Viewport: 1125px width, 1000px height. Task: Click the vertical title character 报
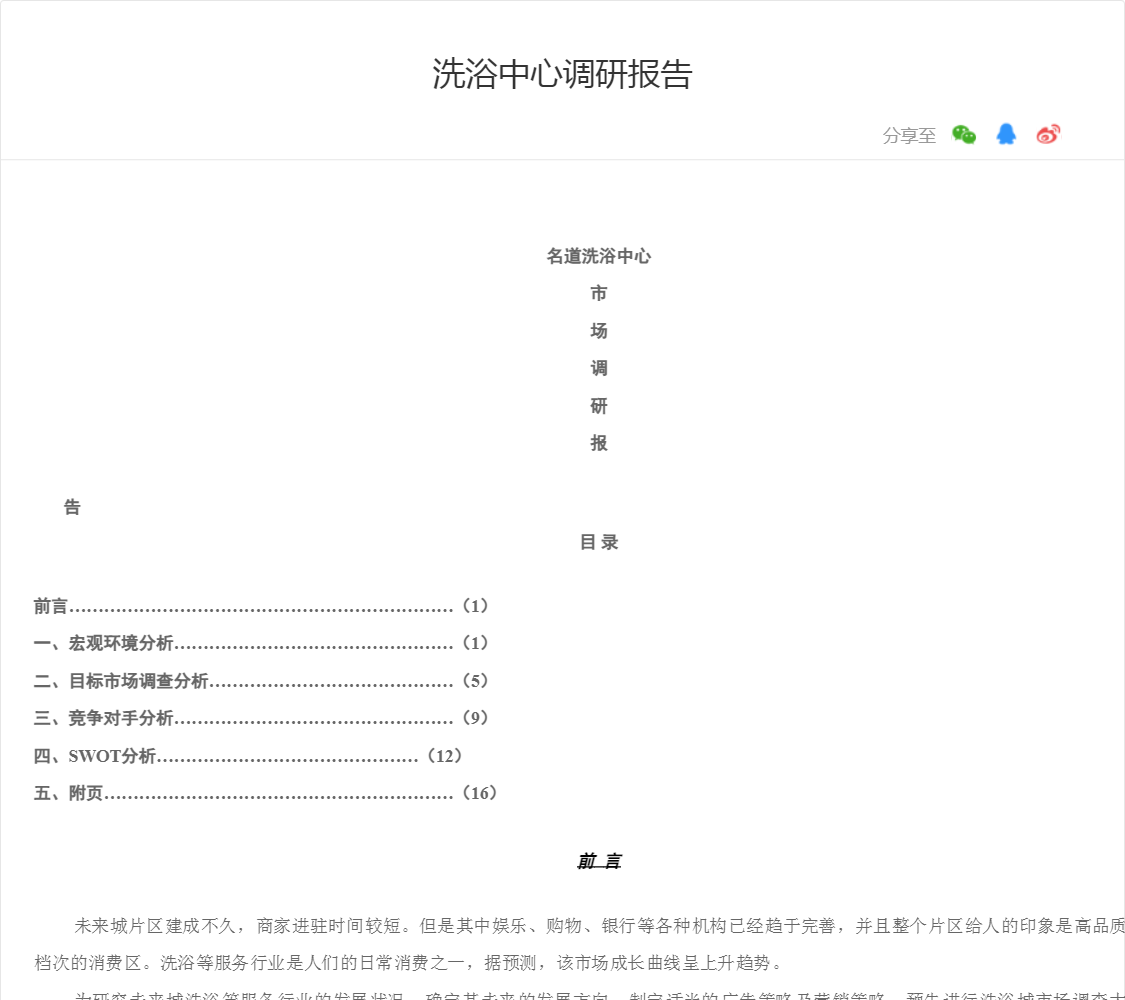point(598,443)
